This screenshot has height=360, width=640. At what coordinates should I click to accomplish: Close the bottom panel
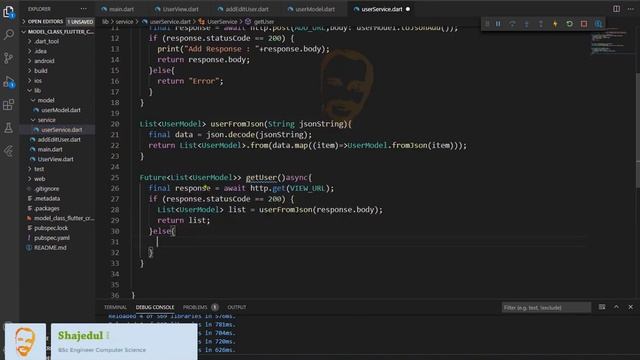tap(631, 307)
